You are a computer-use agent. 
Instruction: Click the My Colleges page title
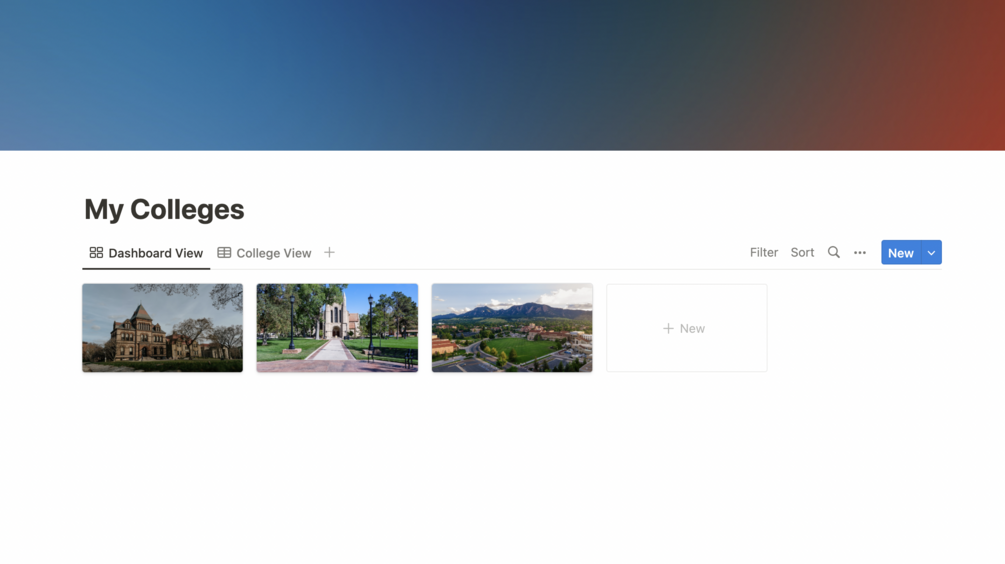pyautogui.click(x=164, y=210)
